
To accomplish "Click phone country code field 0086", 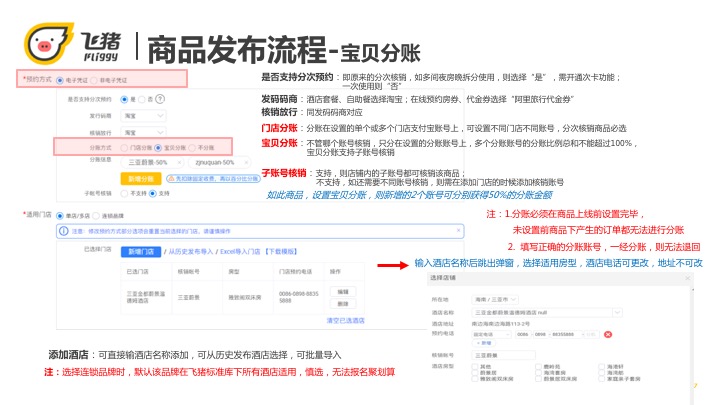I will coord(523,334).
